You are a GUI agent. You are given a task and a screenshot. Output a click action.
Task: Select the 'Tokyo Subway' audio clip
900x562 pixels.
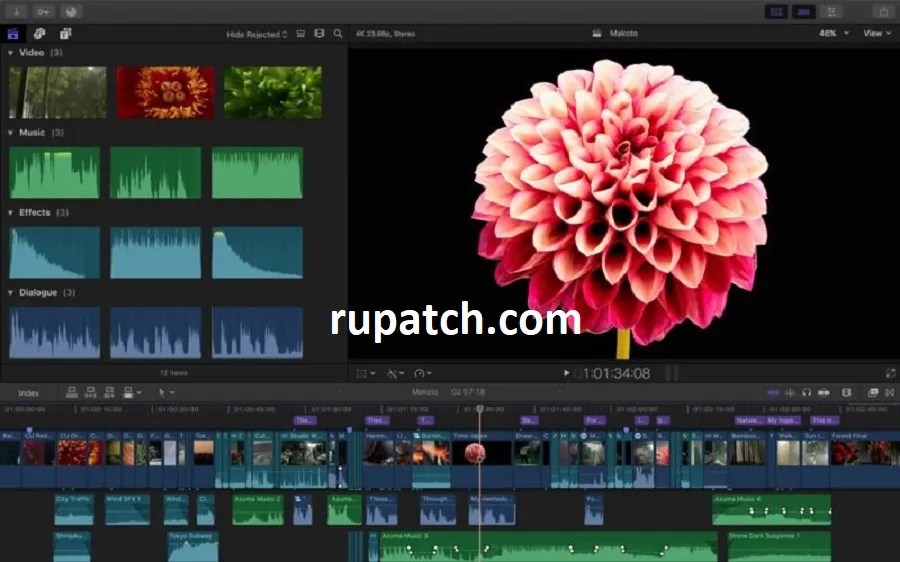click(193, 547)
